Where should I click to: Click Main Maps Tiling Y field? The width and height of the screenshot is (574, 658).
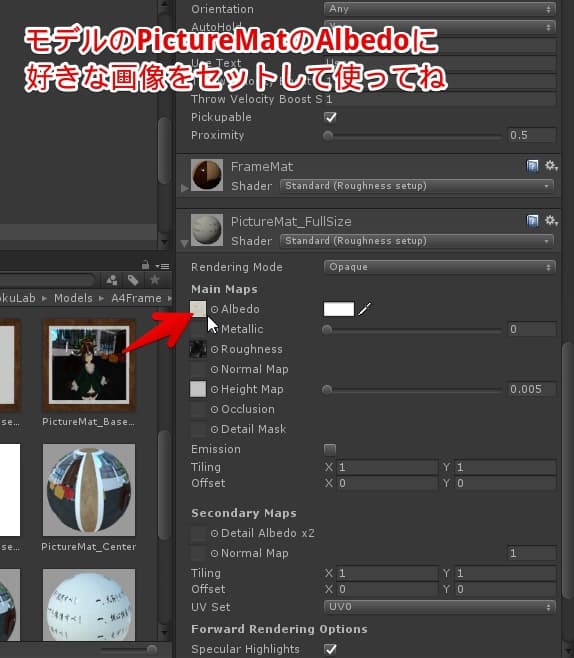pyautogui.click(x=505, y=467)
